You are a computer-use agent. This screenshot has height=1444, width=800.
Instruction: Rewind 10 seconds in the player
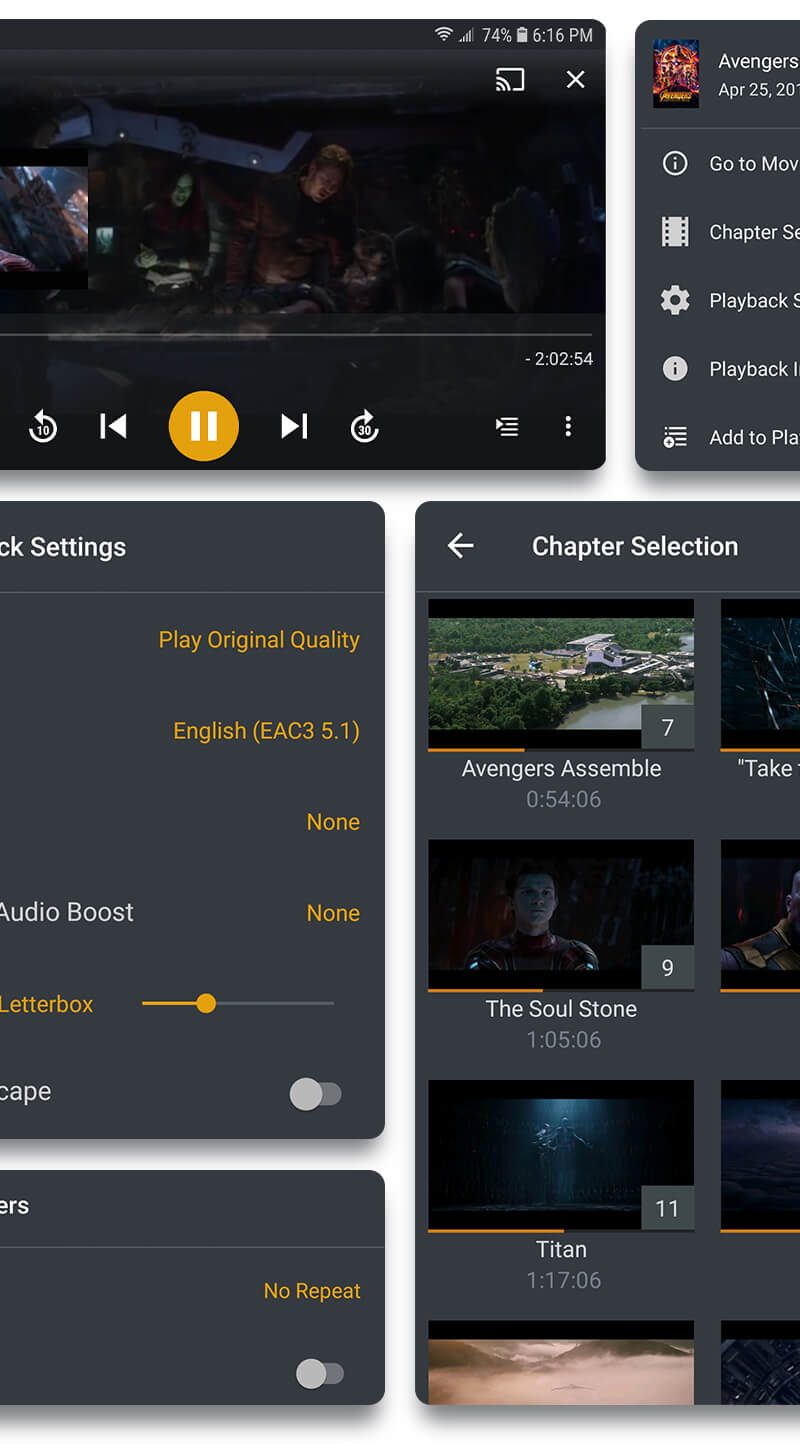(42, 427)
